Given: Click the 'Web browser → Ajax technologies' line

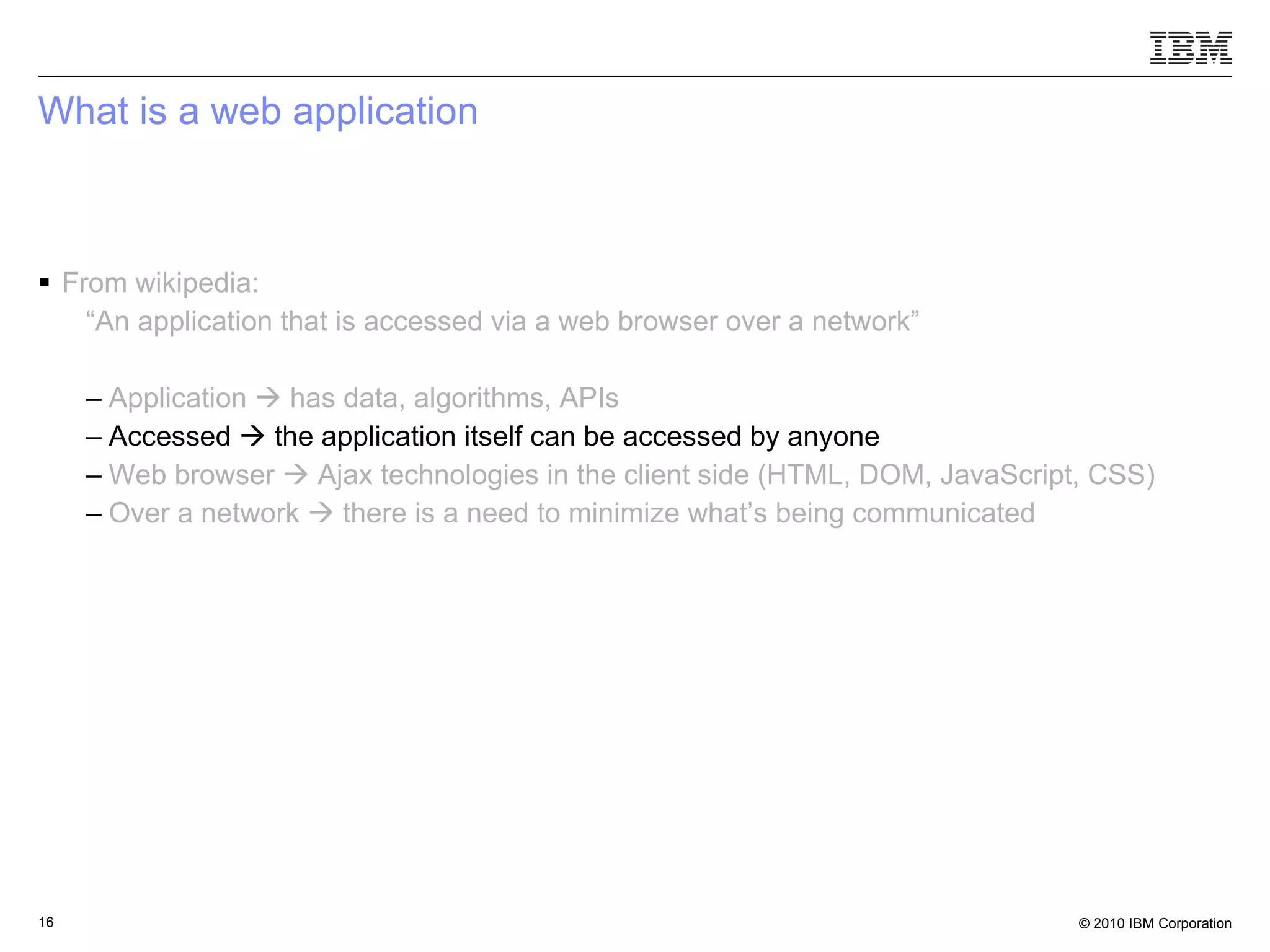Looking at the screenshot, I should click(631, 475).
